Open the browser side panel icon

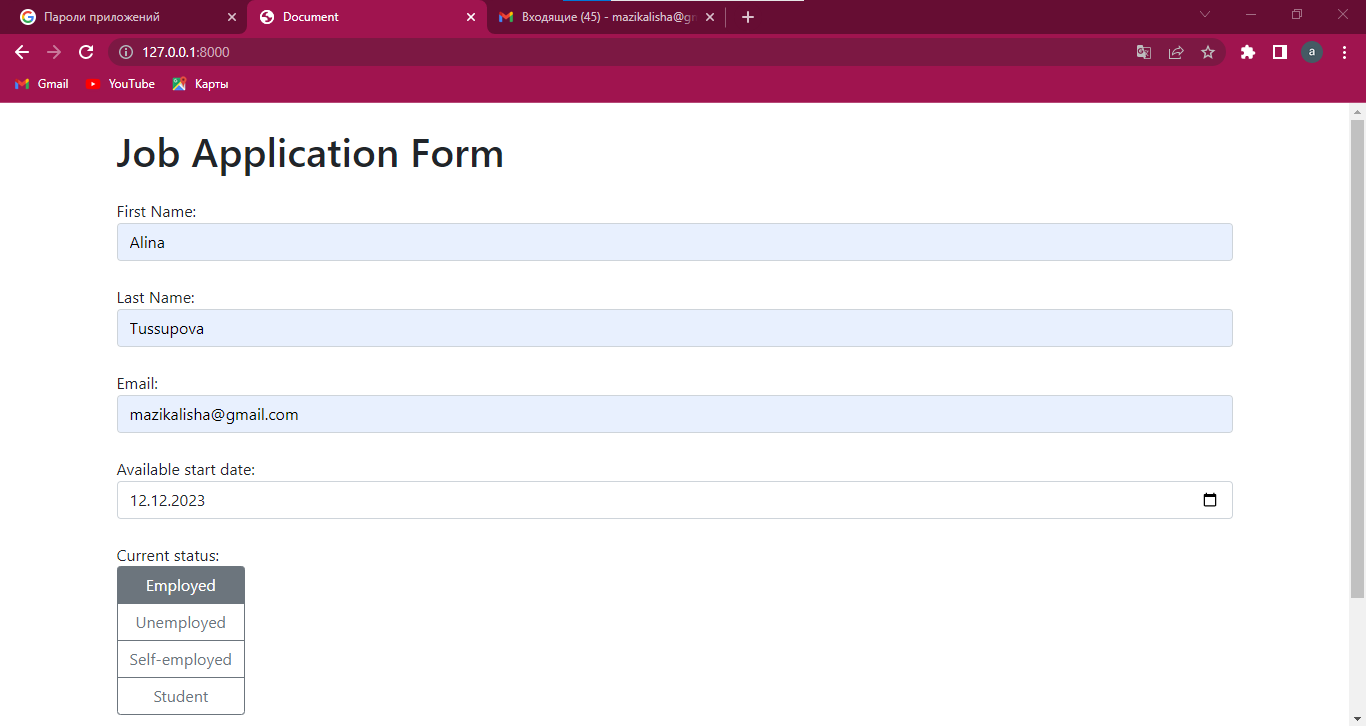1279,52
